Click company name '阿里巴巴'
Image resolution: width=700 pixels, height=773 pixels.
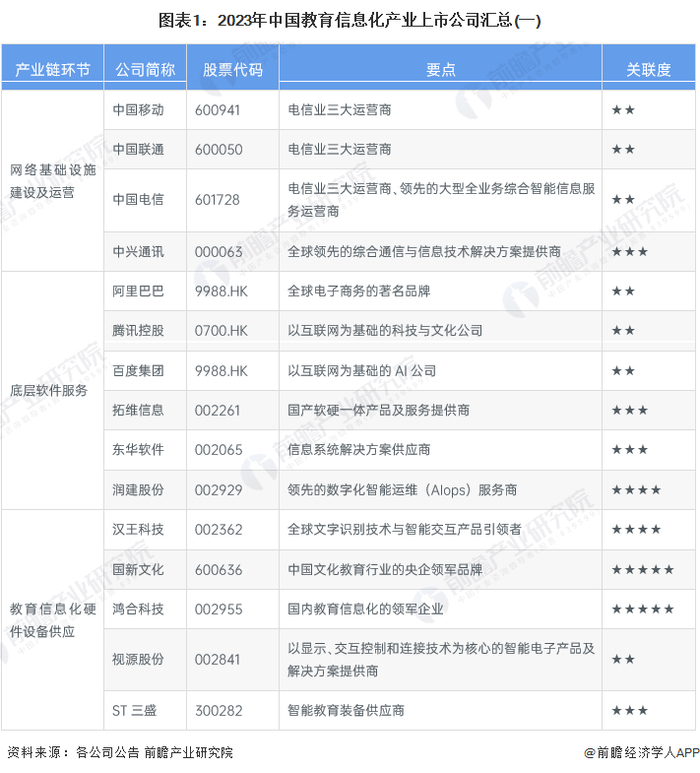tap(138, 291)
